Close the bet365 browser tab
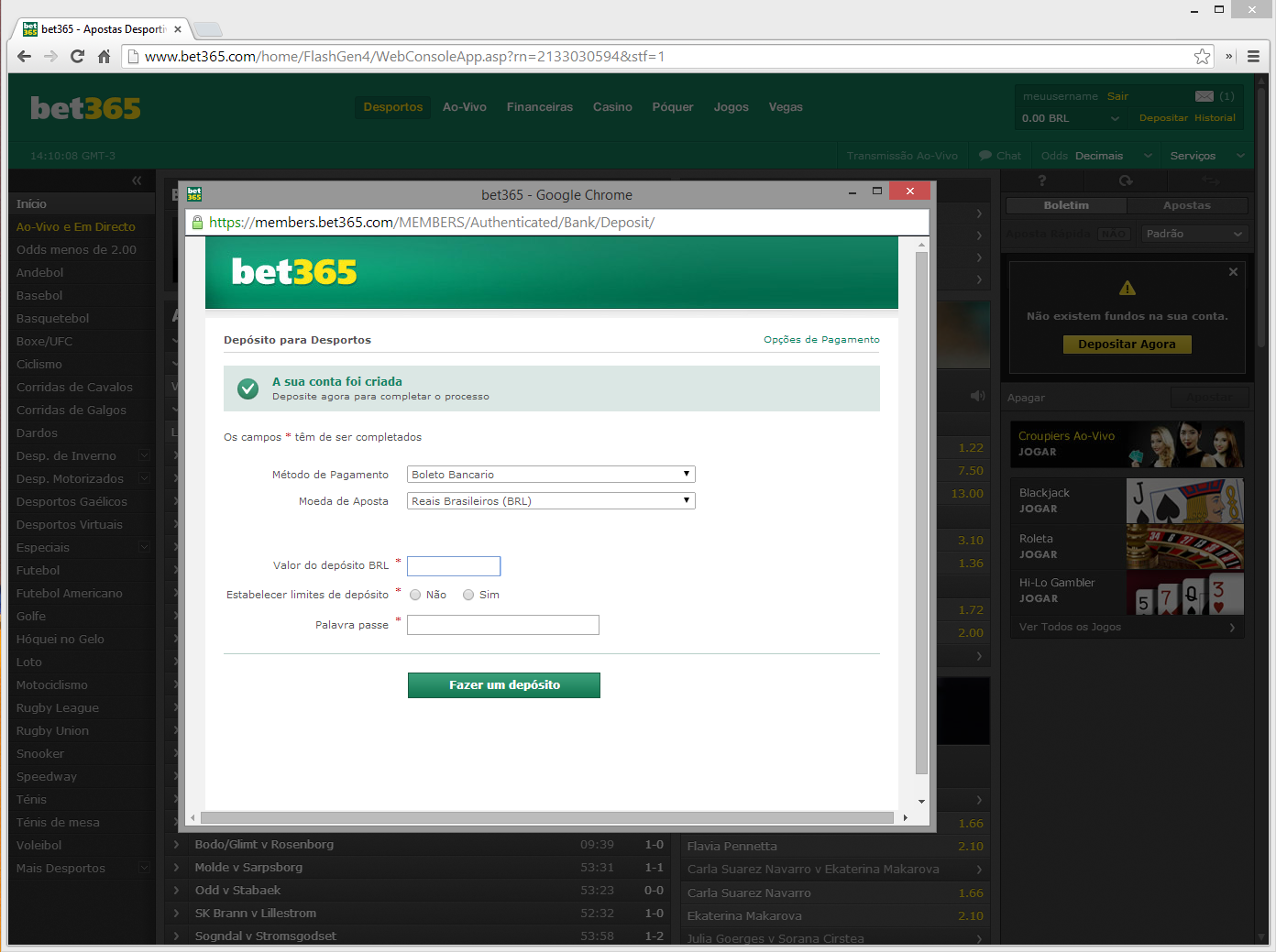 click(x=178, y=29)
